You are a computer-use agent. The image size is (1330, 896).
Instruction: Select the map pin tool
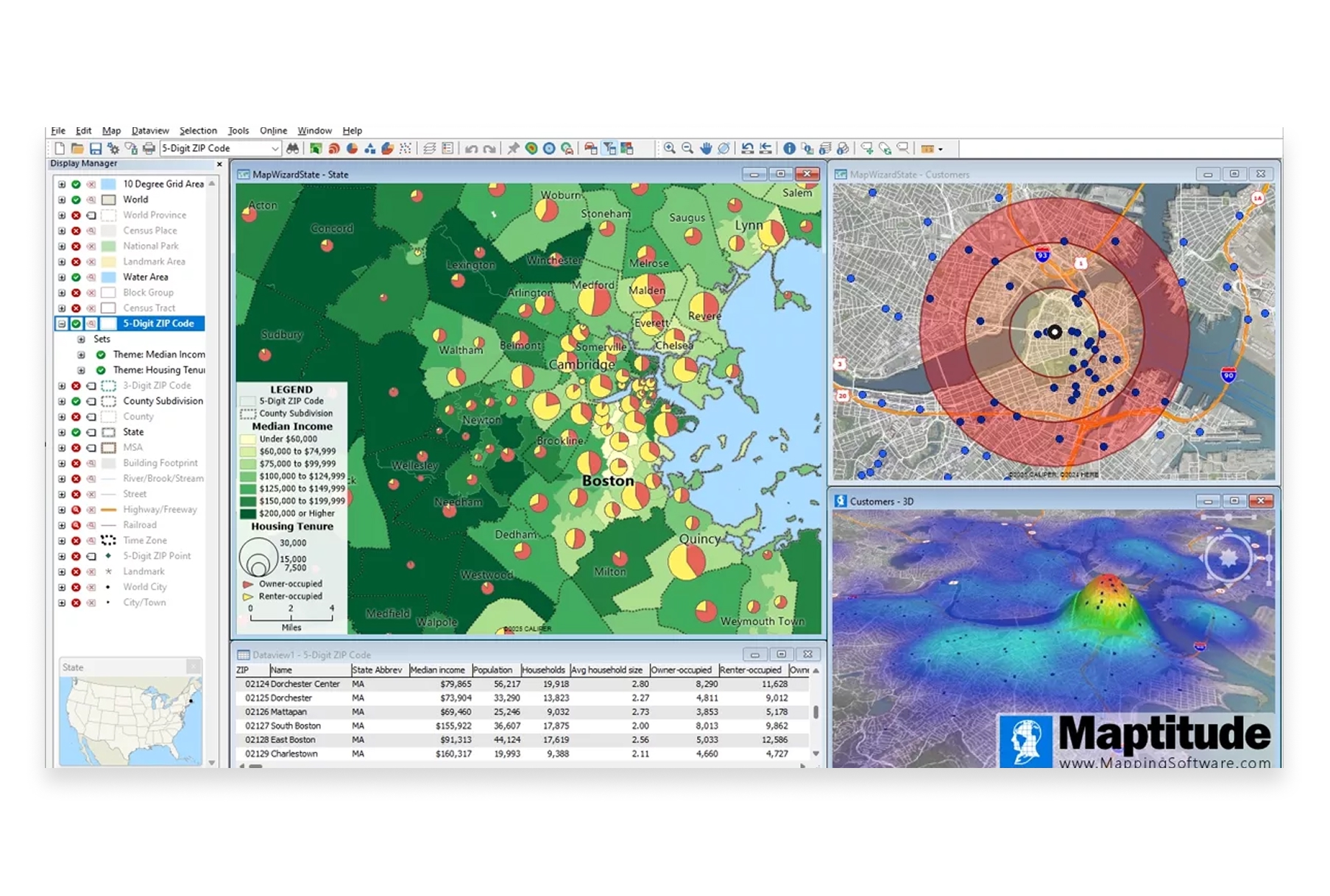(512, 148)
